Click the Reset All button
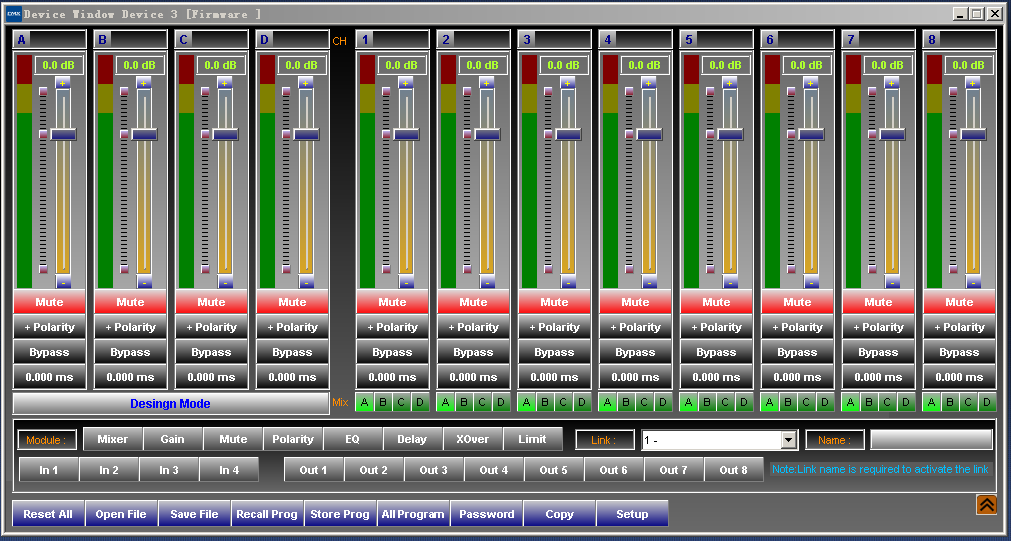This screenshot has width=1011, height=541. coord(48,514)
